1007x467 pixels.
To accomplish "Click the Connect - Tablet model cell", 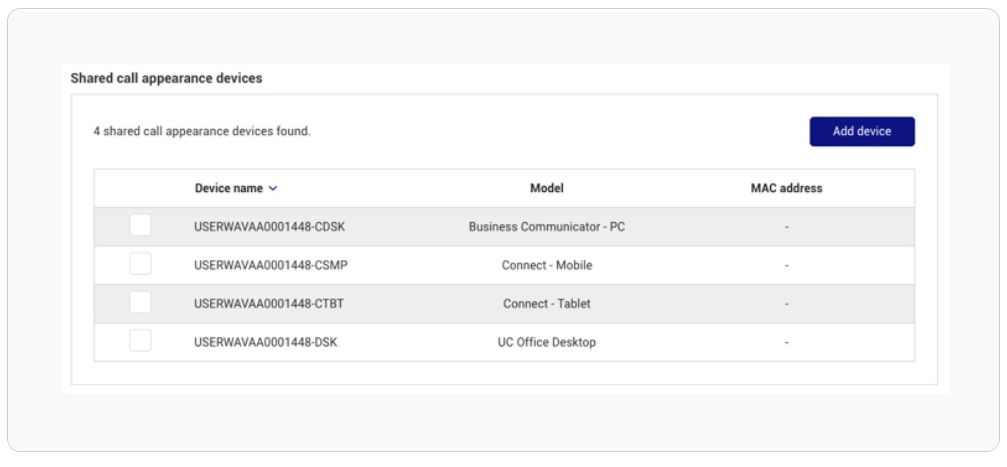I will pyautogui.click(x=546, y=304).
